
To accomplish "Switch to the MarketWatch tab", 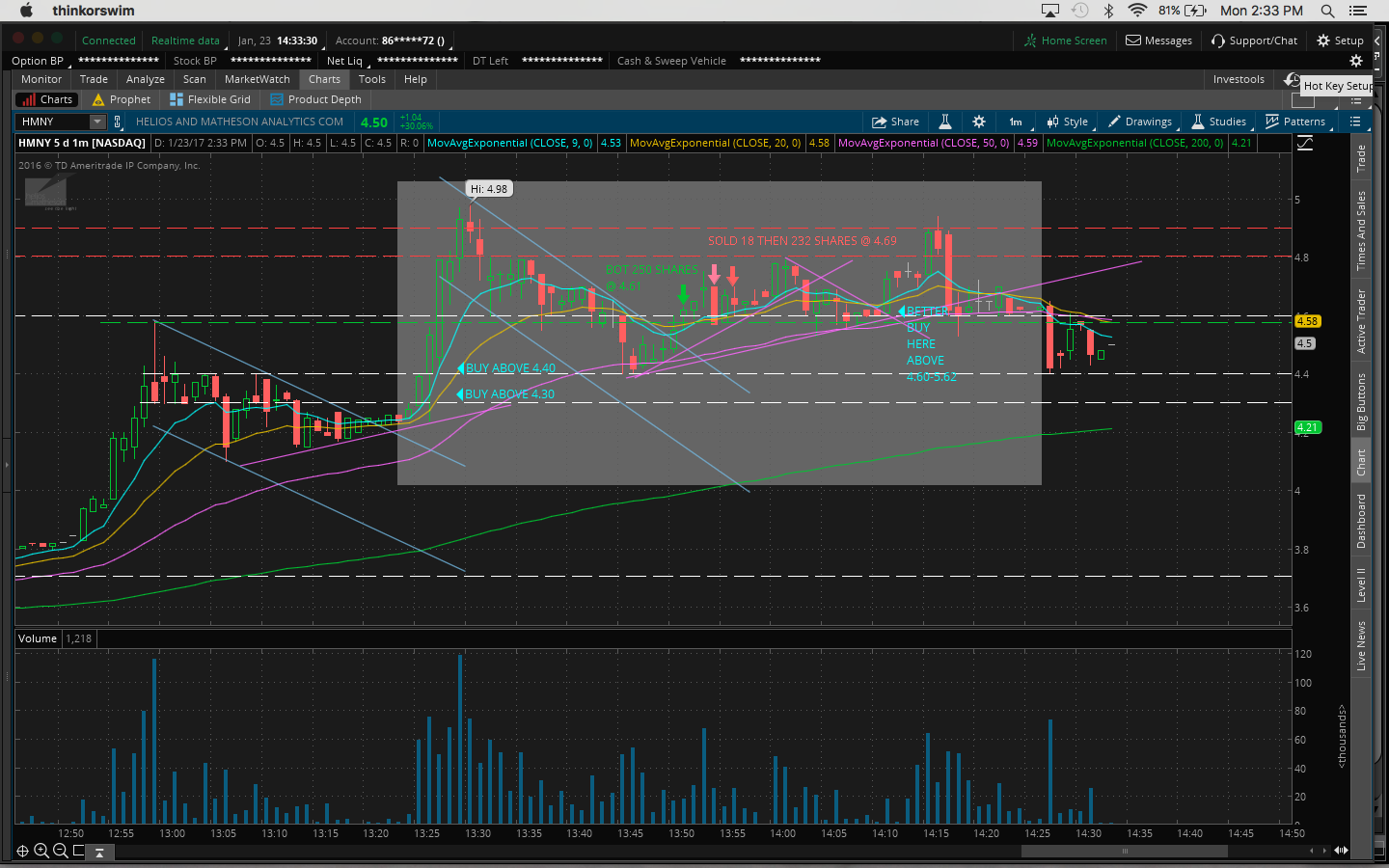I will point(258,79).
